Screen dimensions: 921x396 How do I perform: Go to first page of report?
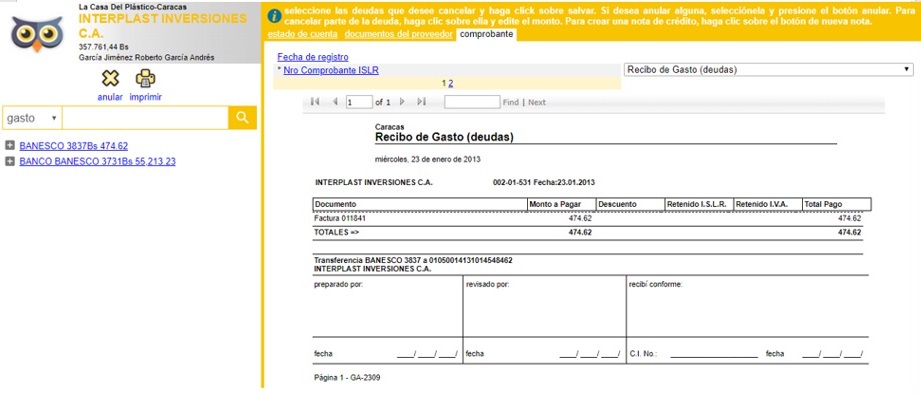coord(315,102)
